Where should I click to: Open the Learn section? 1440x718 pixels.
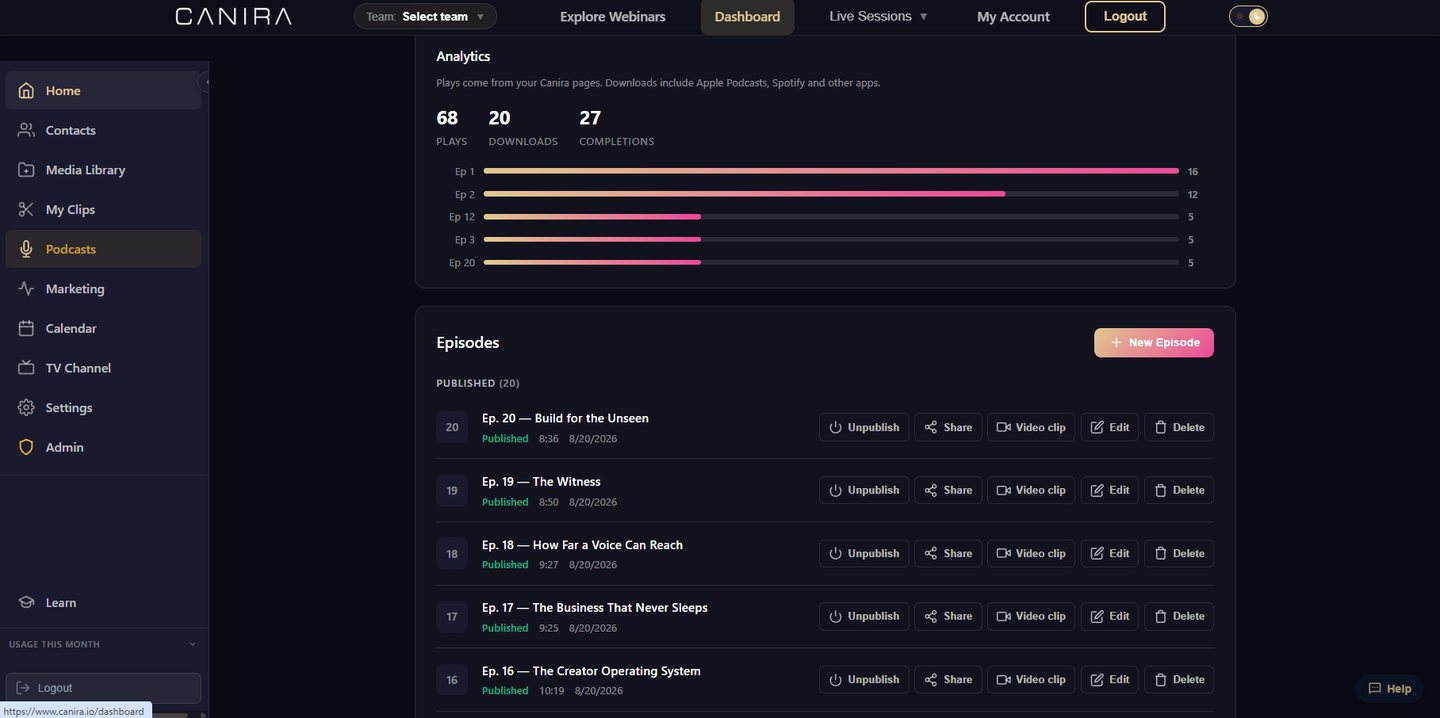pos(103,602)
